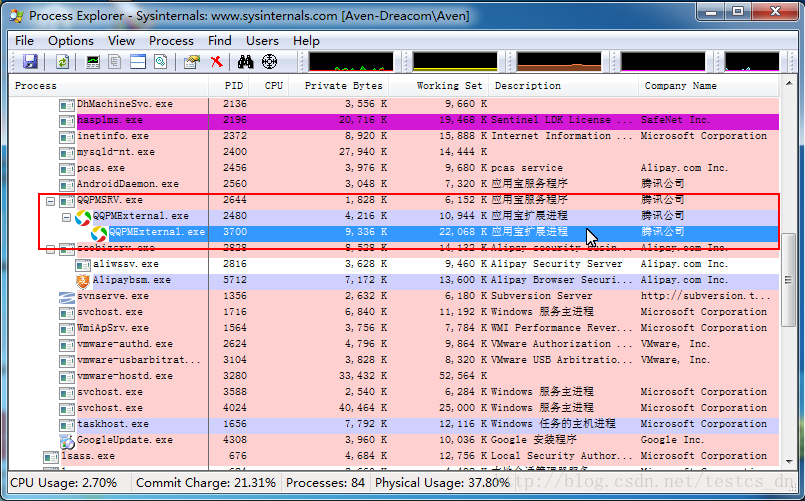Sort by the Working Set column header

438,86
